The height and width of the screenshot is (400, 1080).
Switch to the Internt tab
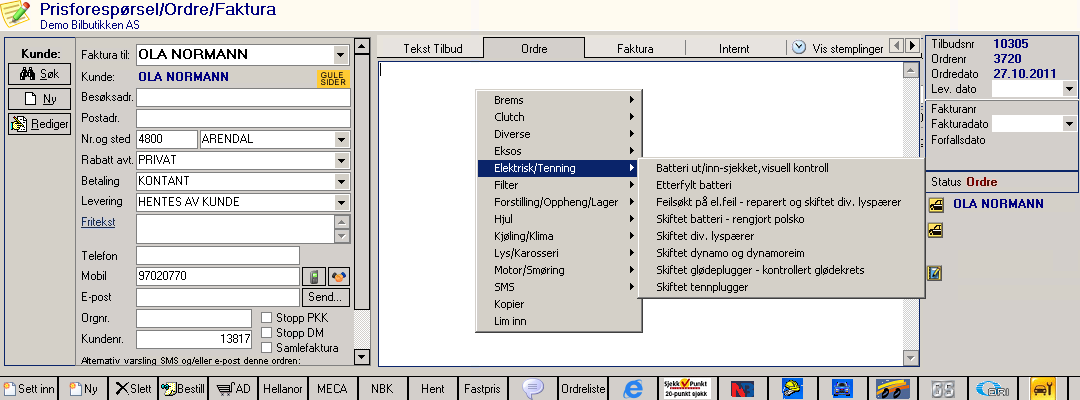(734, 49)
